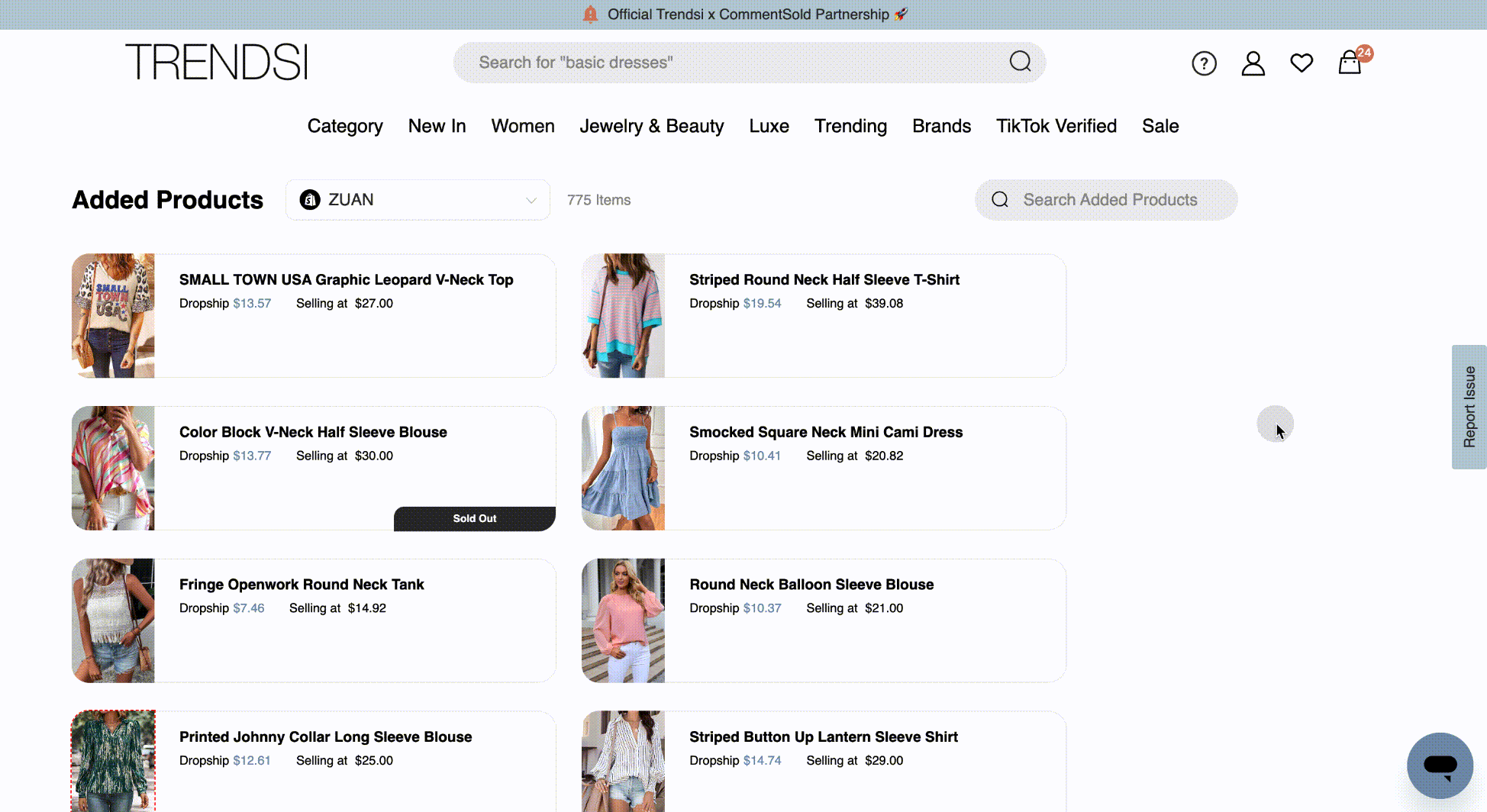Open Smocked Square Neck Cami Dress thumbnail
This screenshot has height=812, width=1487.
pyautogui.click(x=623, y=468)
